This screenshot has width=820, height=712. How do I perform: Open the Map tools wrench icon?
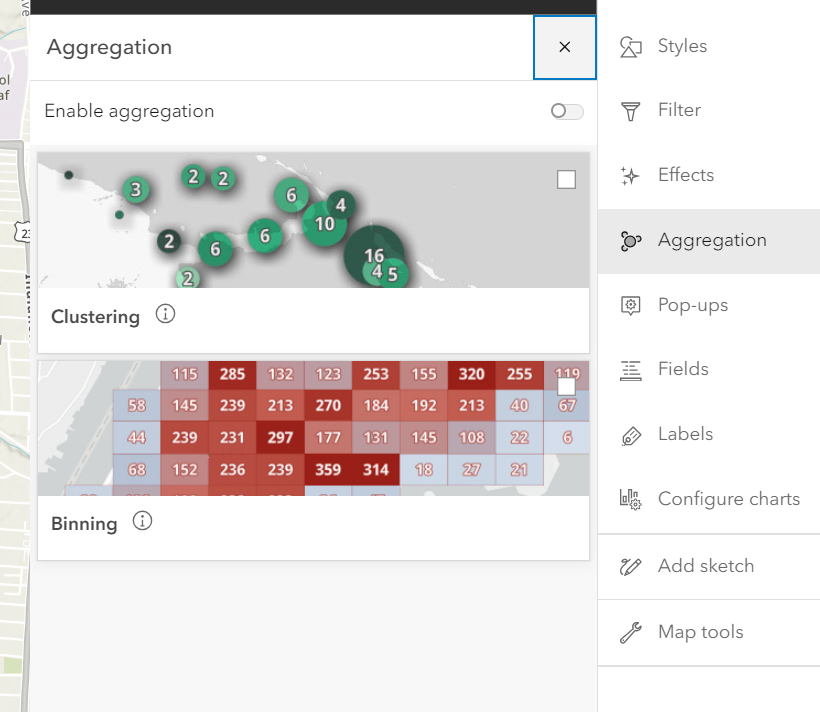tap(632, 631)
